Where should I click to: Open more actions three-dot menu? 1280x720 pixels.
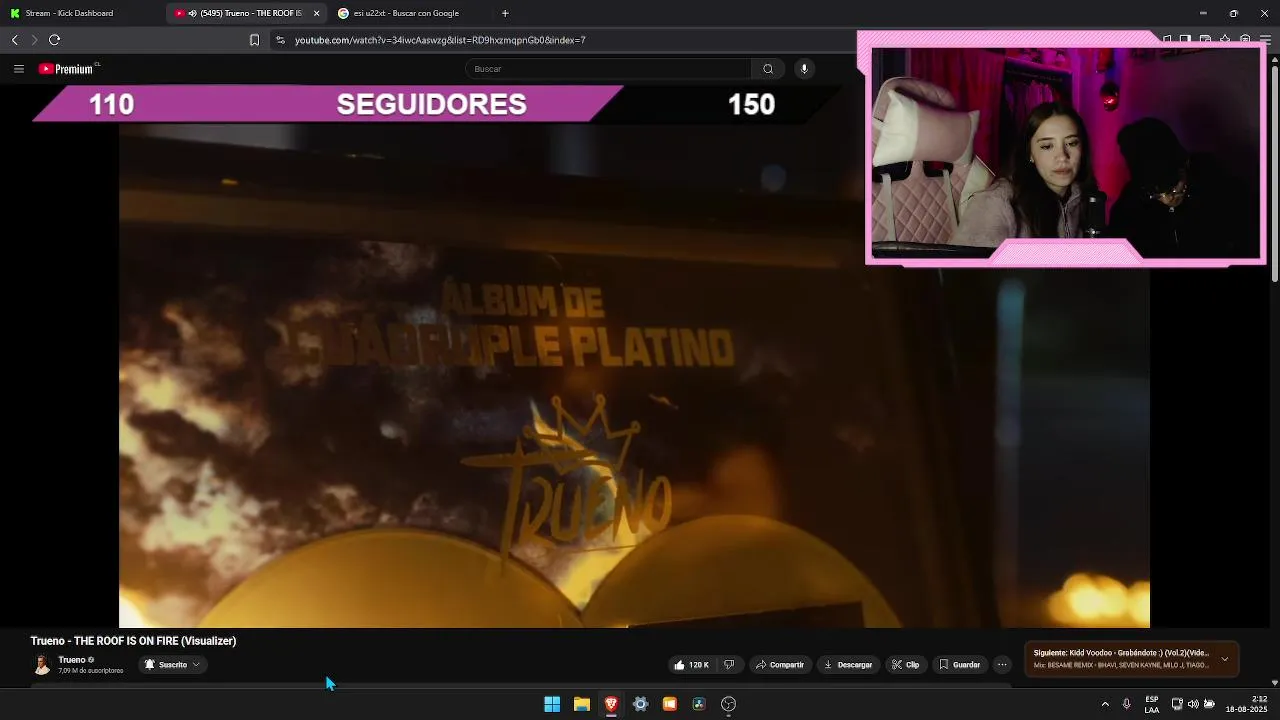click(x=1002, y=665)
